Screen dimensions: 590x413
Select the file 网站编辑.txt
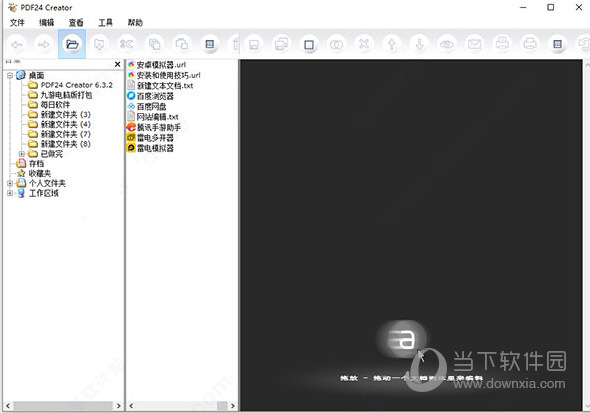157,117
